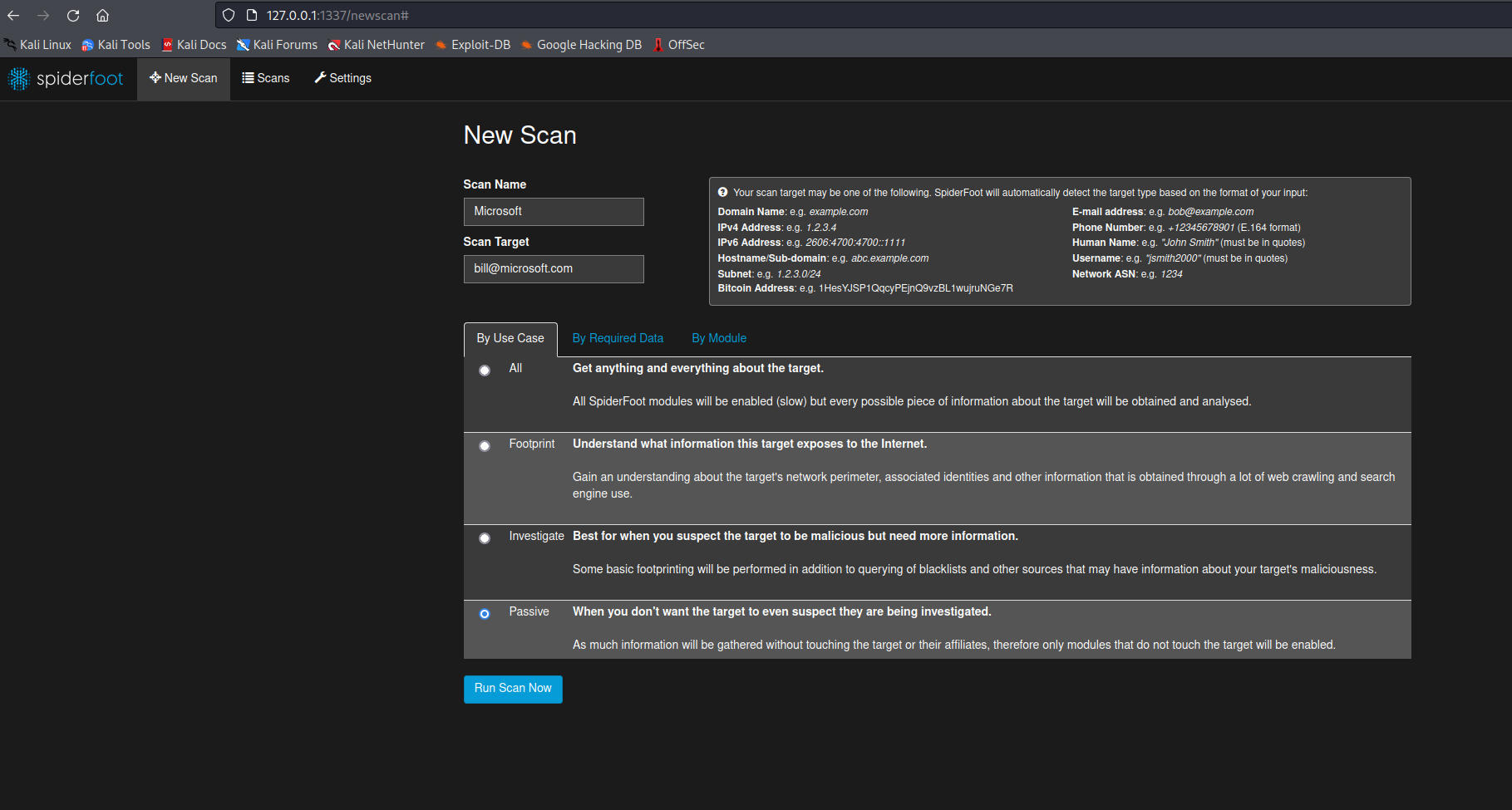The image size is (1512, 810).
Task: Select the All use case radio button
Action: coord(485,371)
